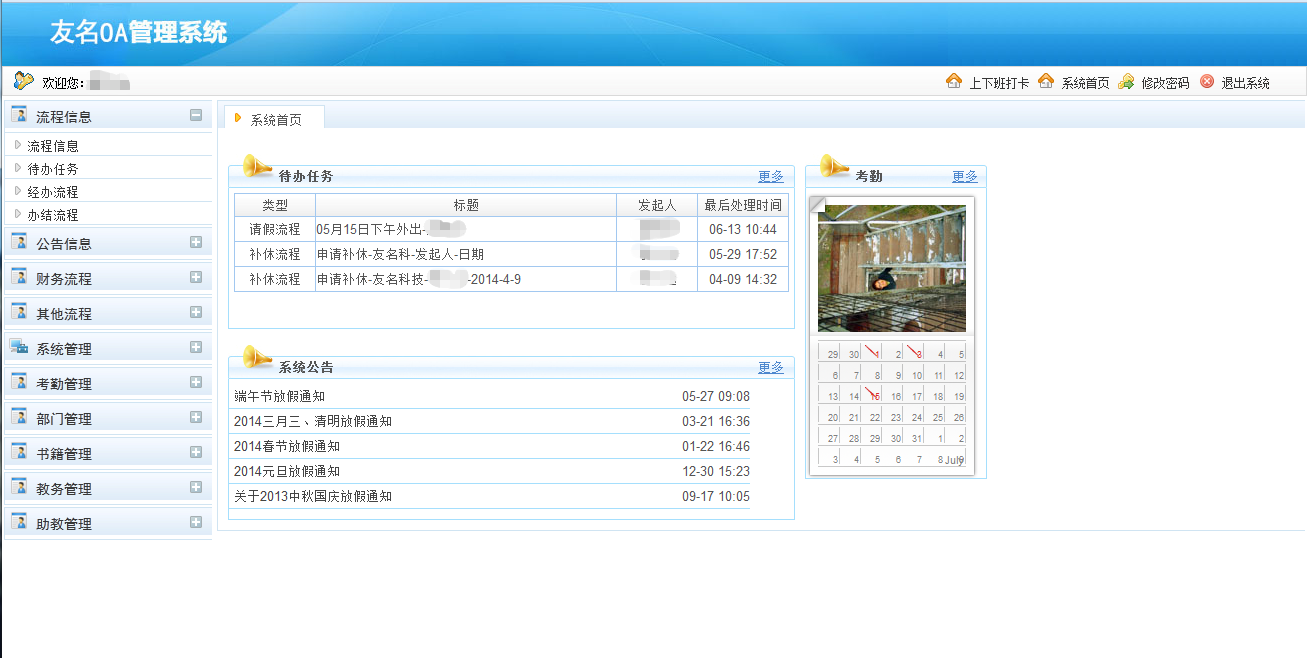Click the megaphone icon beside 待办任务
1307x658 pixels.
click(257, 167)
